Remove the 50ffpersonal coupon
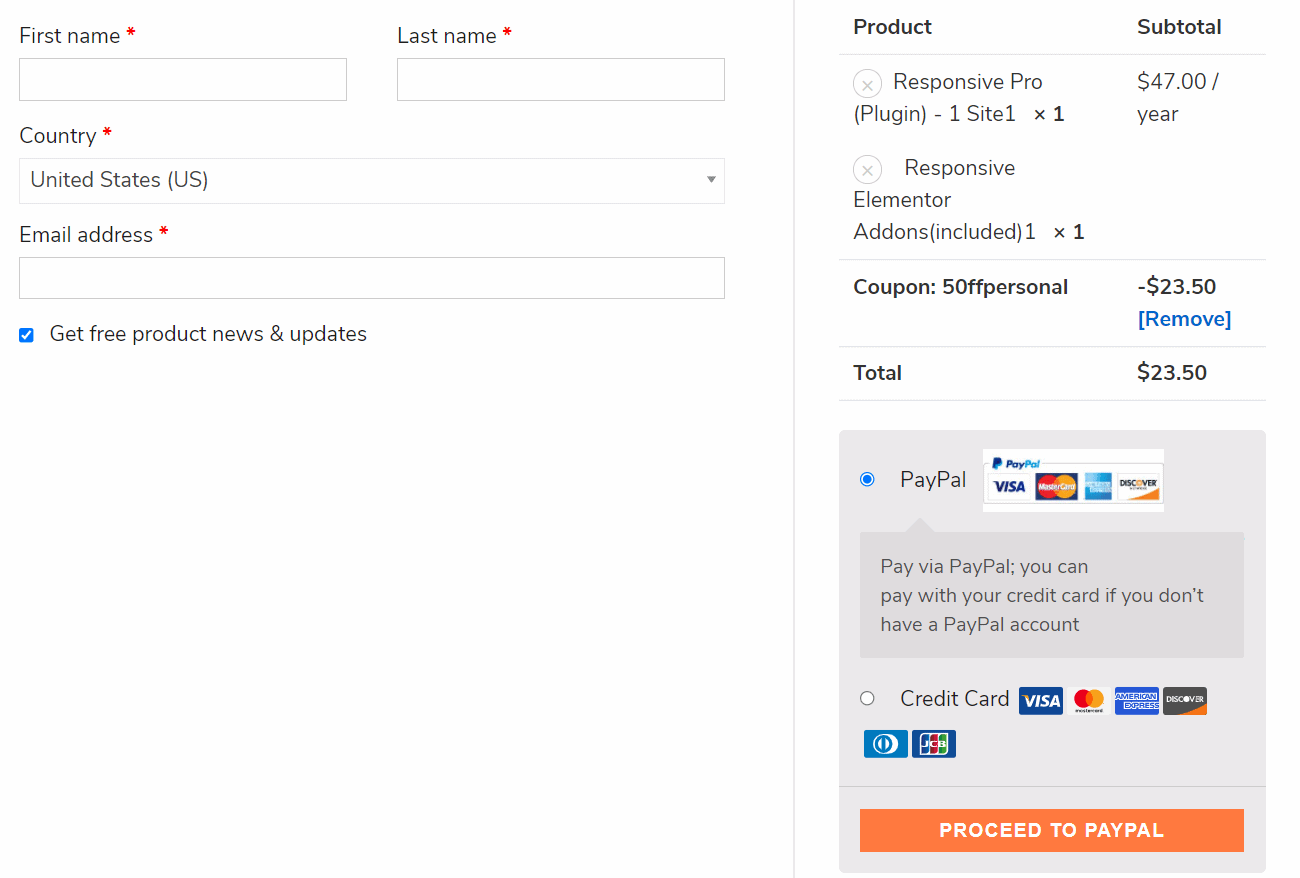Screen dimensions: 1300x878 click(1184, 318)
